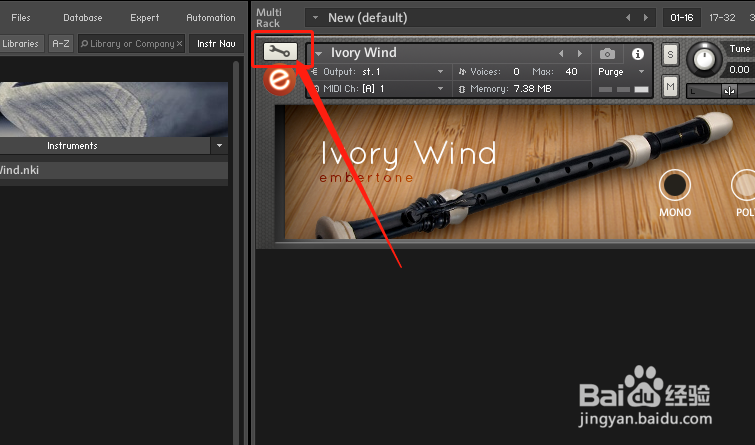Adjust the Tune knob
The image size is (755, 445).
[x=704, y=59]
